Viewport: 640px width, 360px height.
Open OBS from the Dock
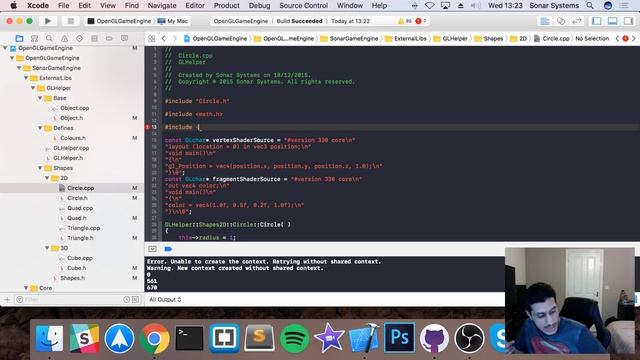[x=469, y=338]
